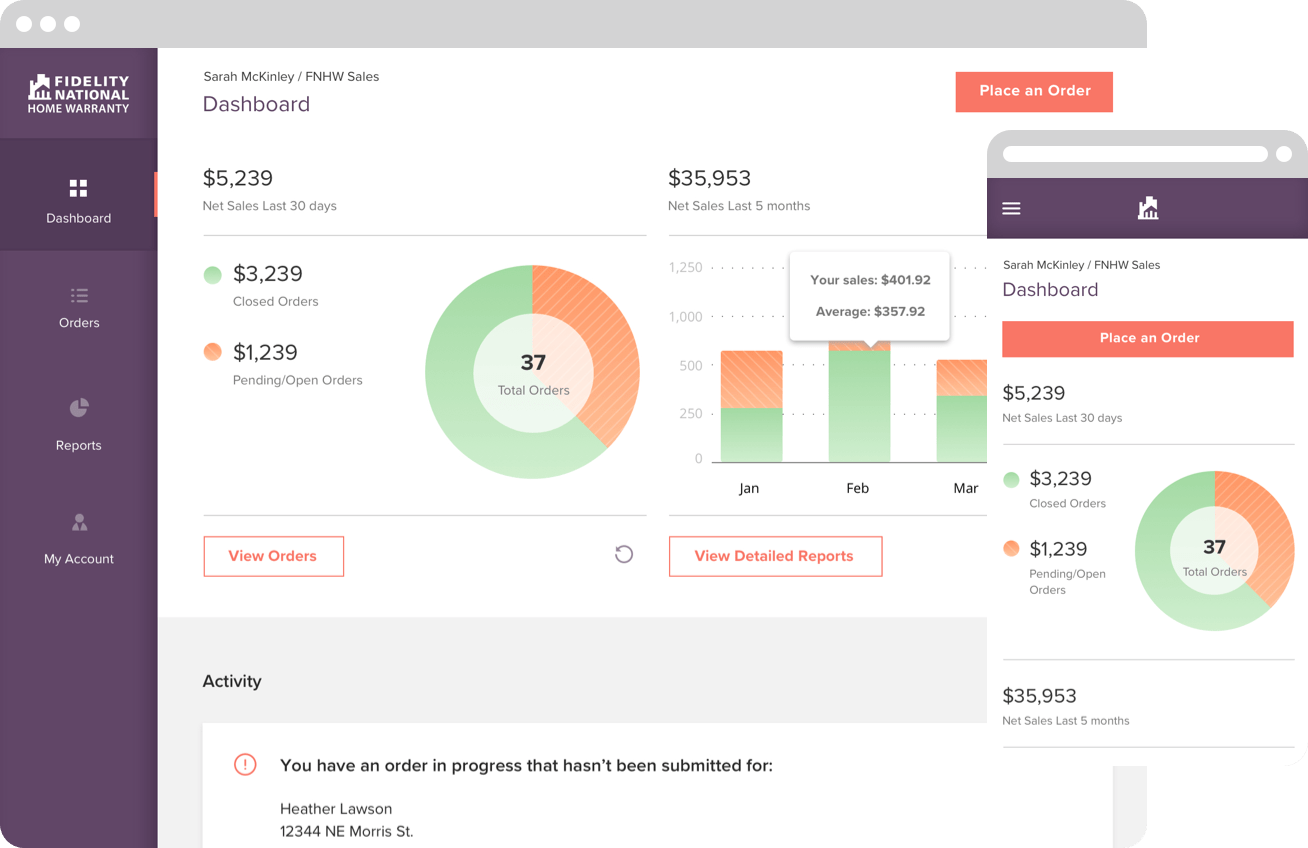Click the Fidelity National Home Warranty logo
The width and height of the screenshot is (1308, 848).
(79, 93)
